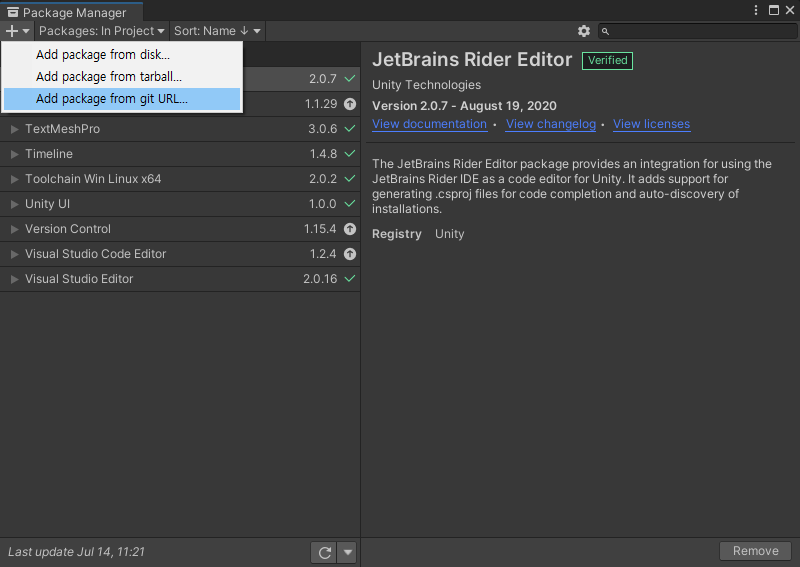Select the Toolchain Win Linux x64 row

tap(180, 179)
